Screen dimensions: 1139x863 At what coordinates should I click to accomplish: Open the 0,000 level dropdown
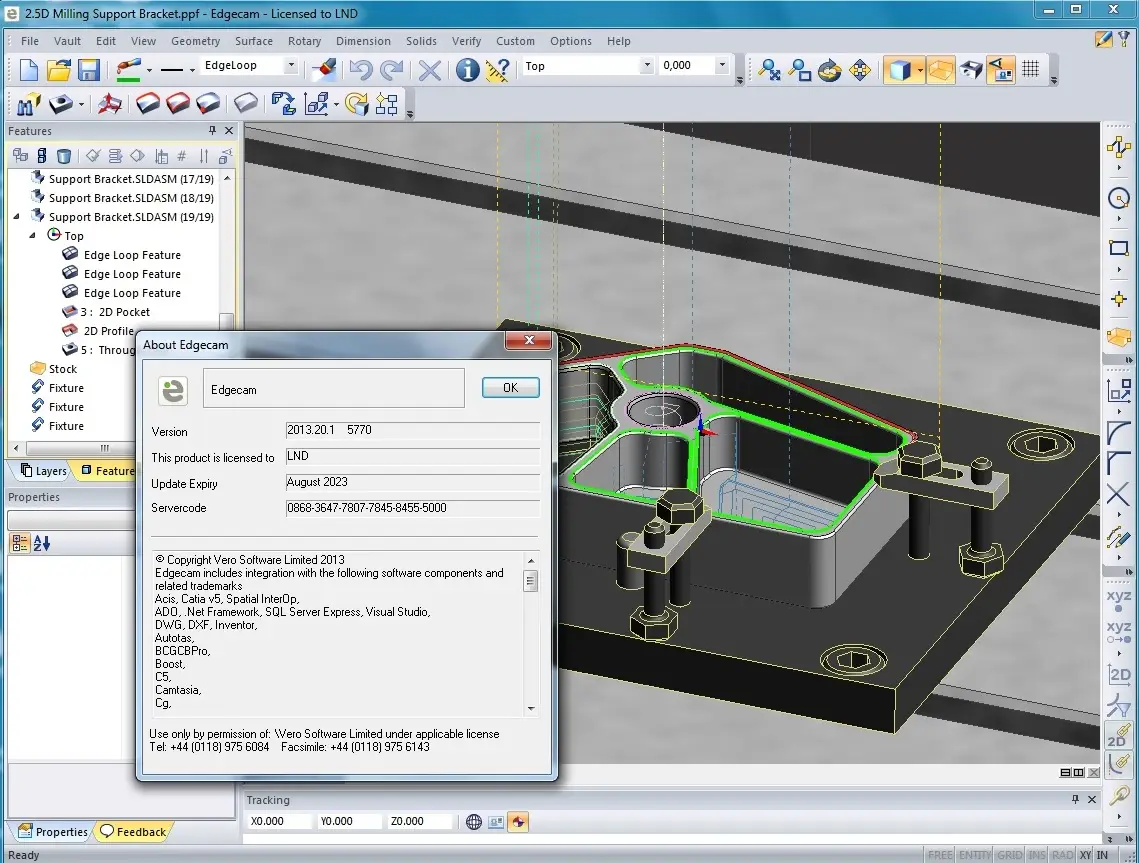tap(722, 65)
